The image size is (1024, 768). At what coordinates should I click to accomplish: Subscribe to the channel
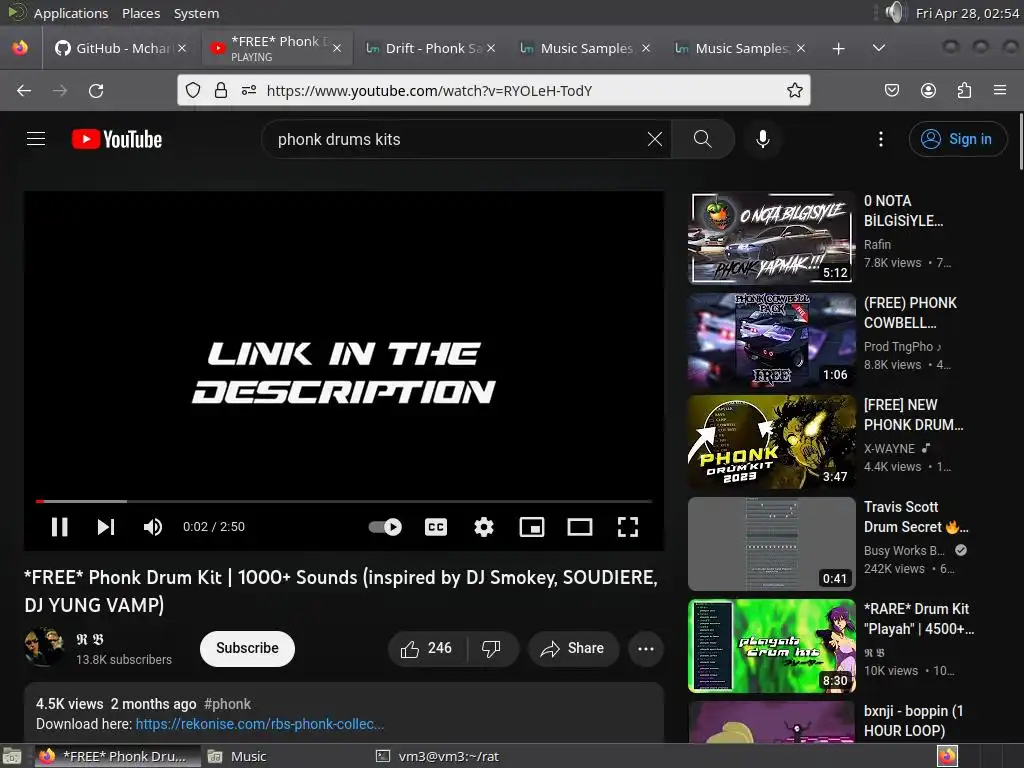248,648
